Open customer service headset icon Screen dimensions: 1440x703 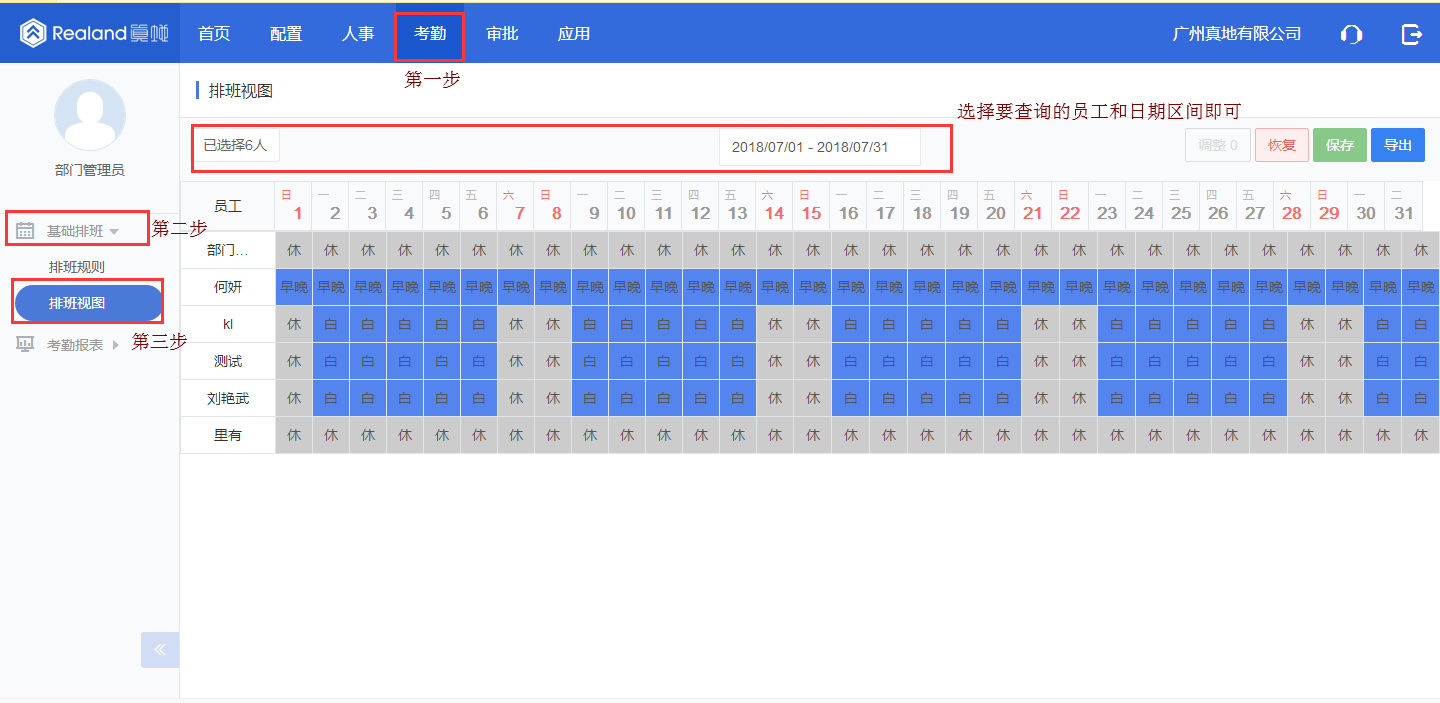(x=1351, y=34)
